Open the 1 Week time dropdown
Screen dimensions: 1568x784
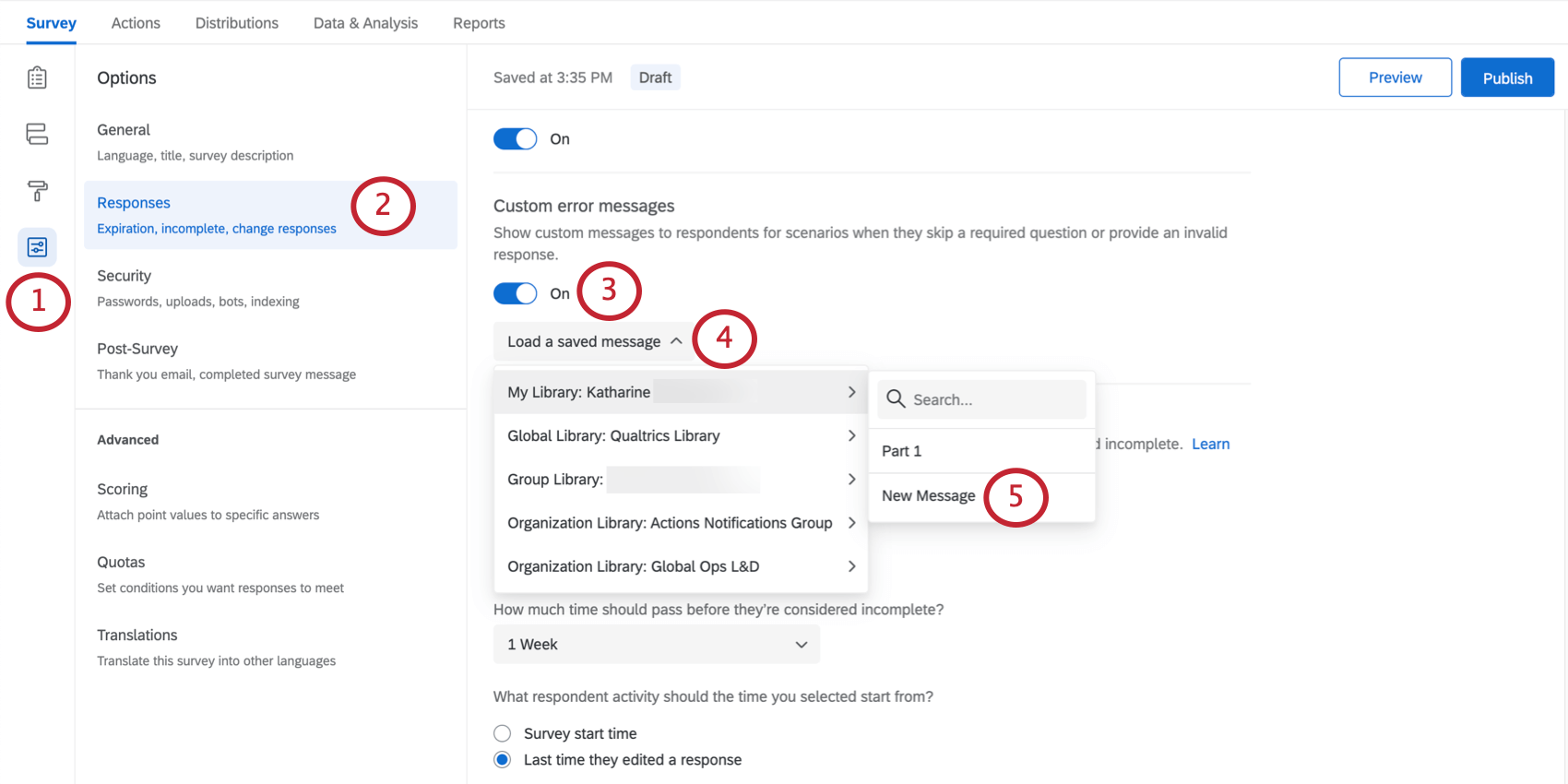tap(656, 645)
